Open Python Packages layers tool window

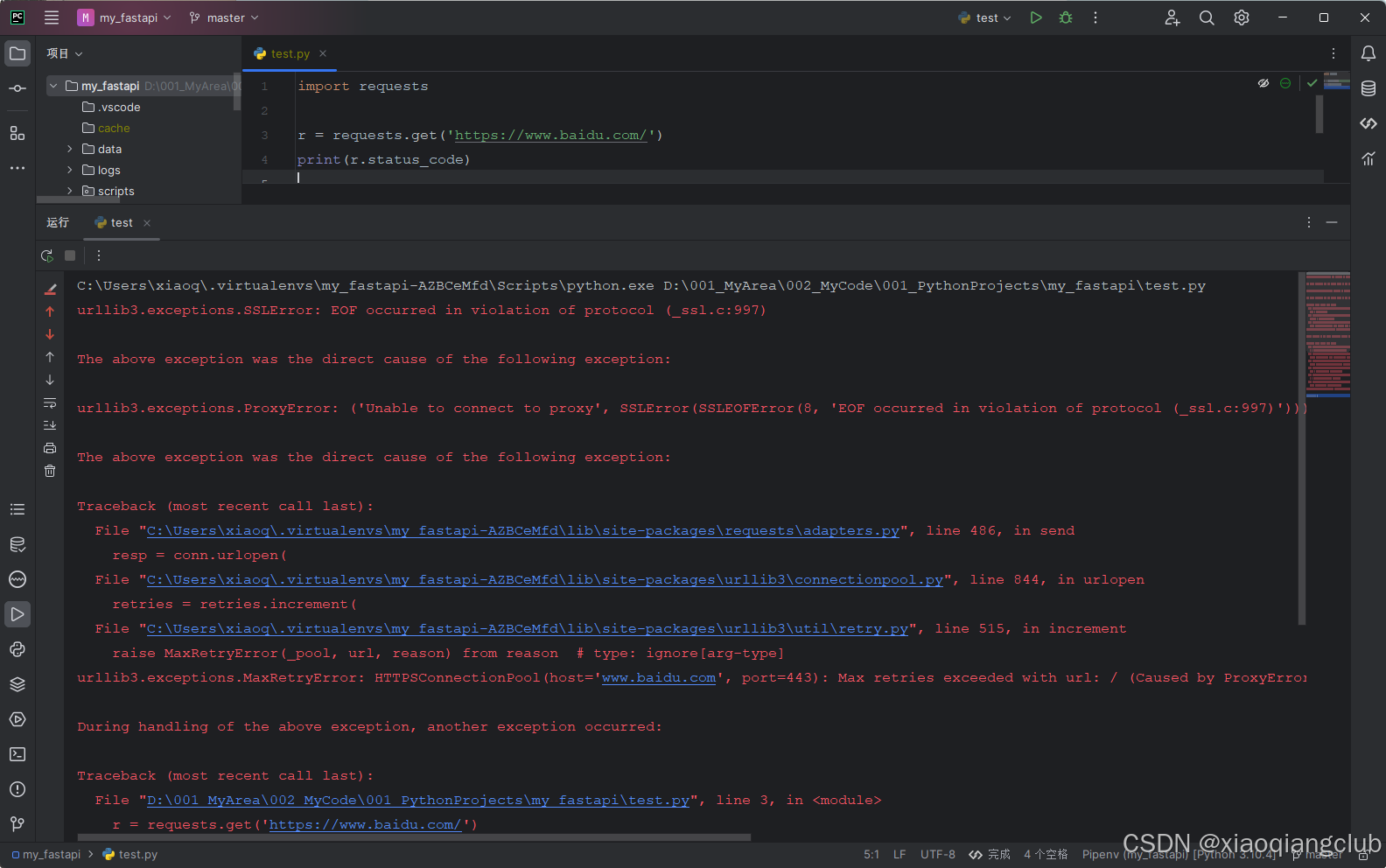point(17,684)
